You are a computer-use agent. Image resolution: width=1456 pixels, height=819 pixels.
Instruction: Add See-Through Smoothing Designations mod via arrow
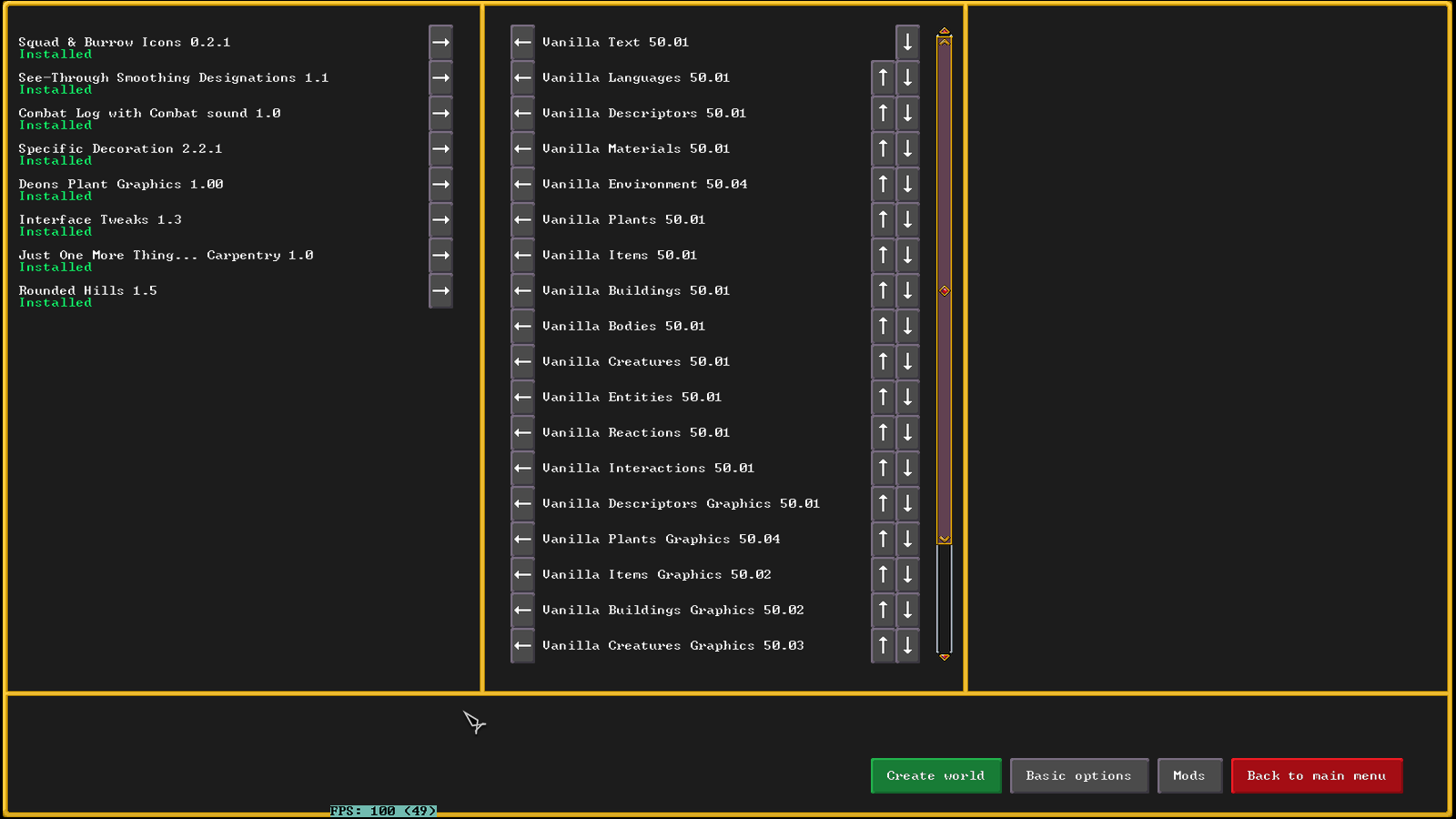coord(440,77)
